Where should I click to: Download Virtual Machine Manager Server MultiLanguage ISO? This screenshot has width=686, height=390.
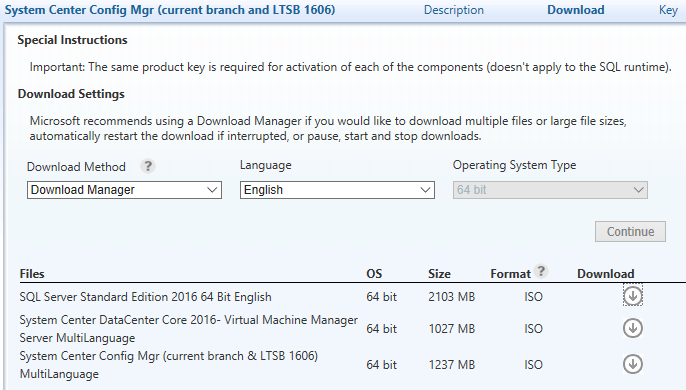tap(633, 328)
